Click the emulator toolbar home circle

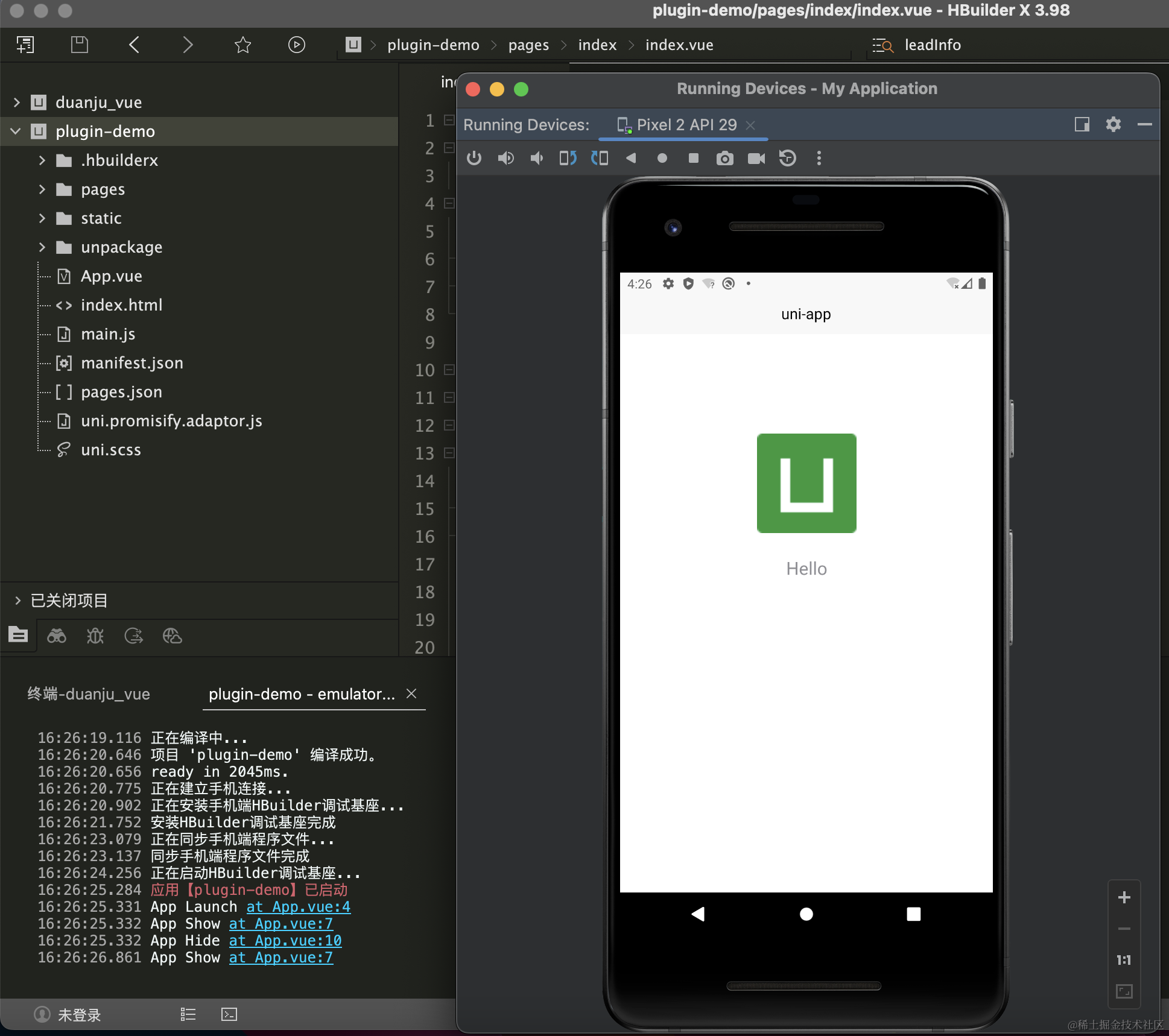click(x=662, y=158)
